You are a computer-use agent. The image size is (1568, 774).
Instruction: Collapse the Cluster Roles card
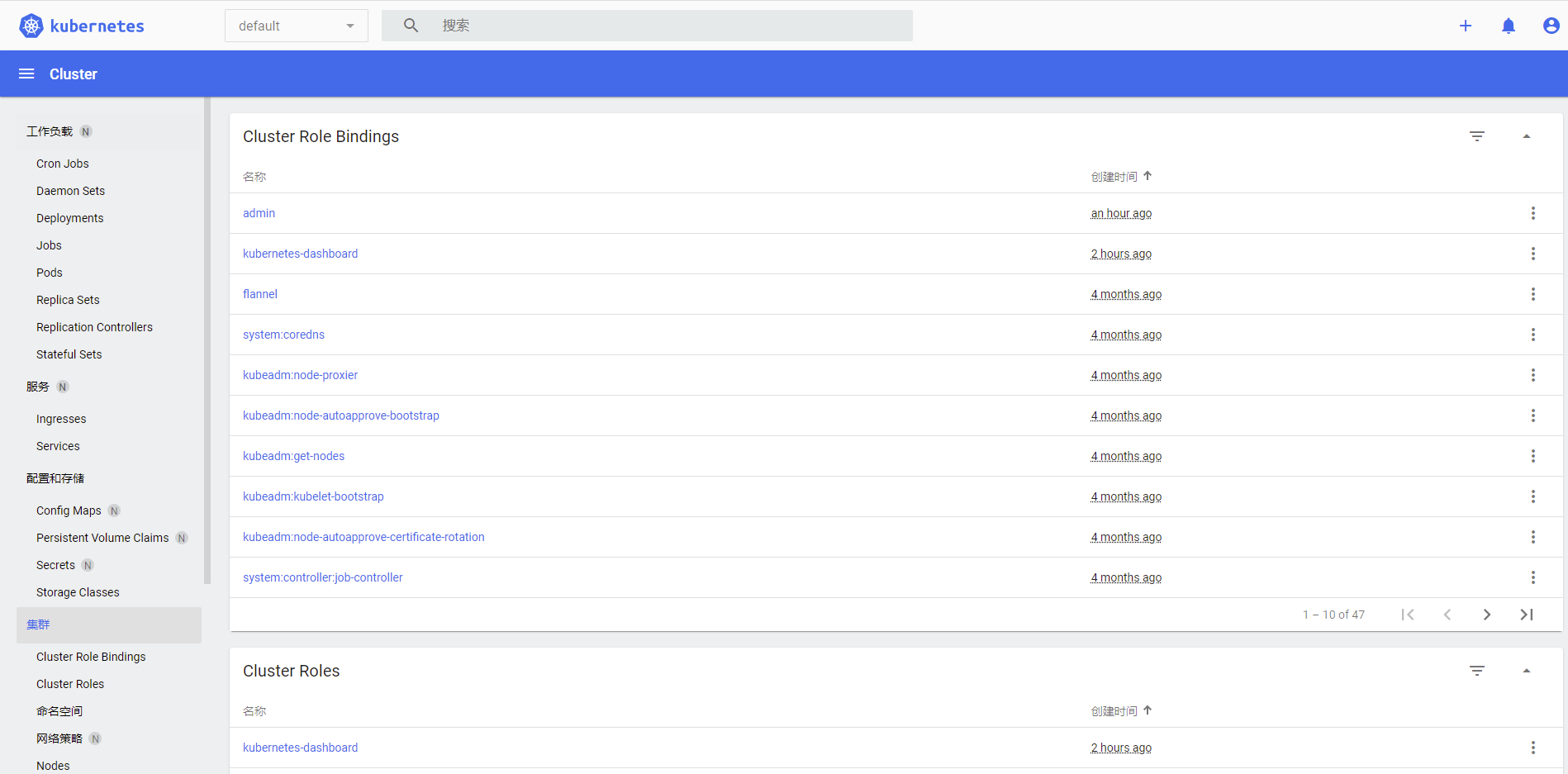point(1527,671)
